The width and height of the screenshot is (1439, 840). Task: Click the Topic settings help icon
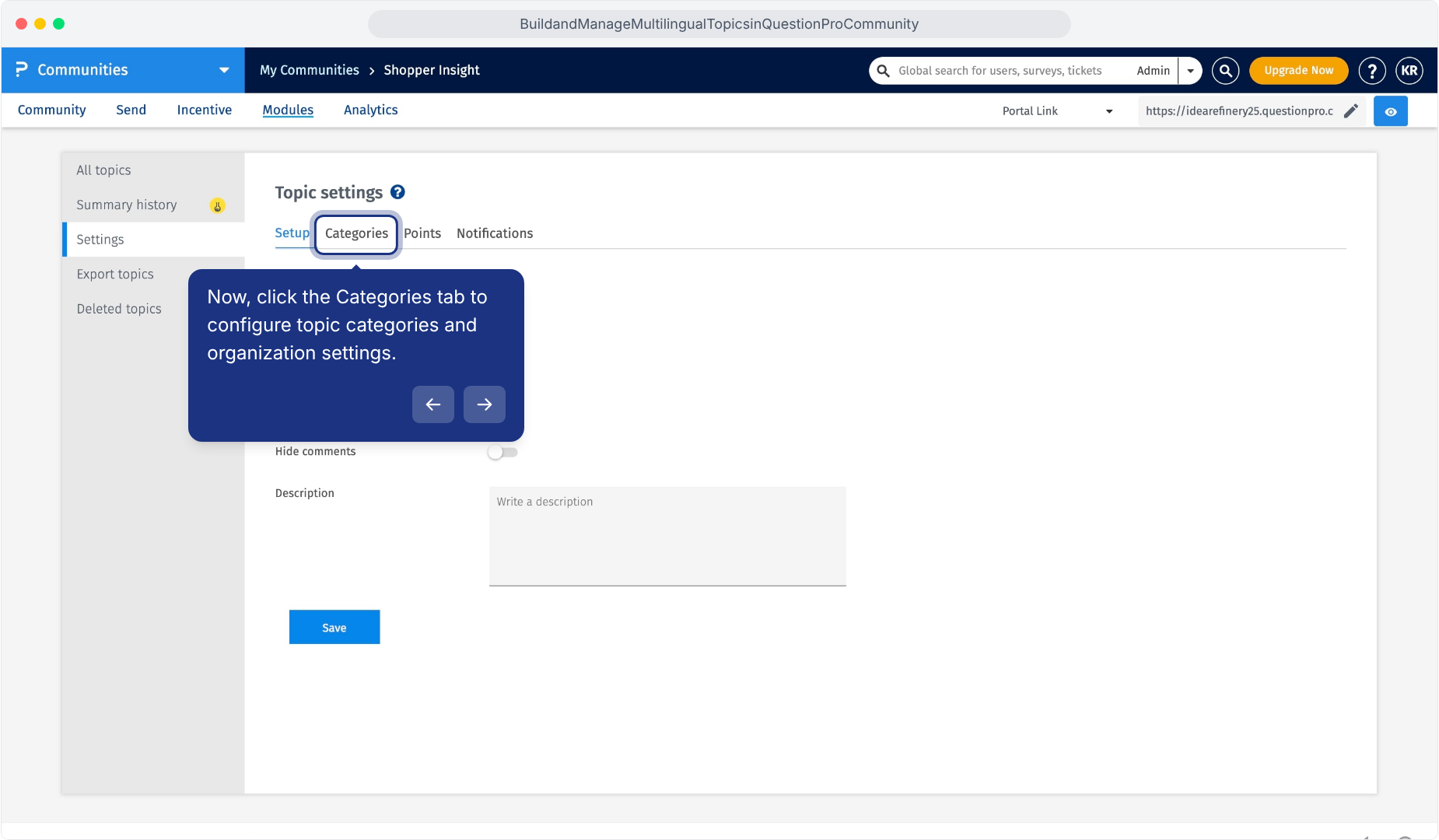point(397,192)
